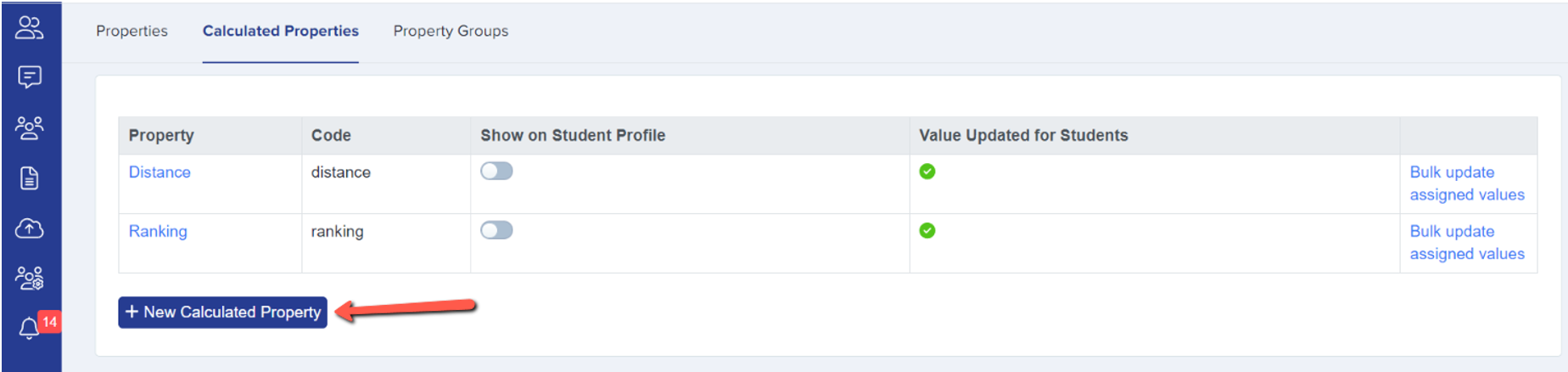Viewport: 1568px width, 372px height.
Task: Switch to the Properties tab
Action: (x=132, y=31)
